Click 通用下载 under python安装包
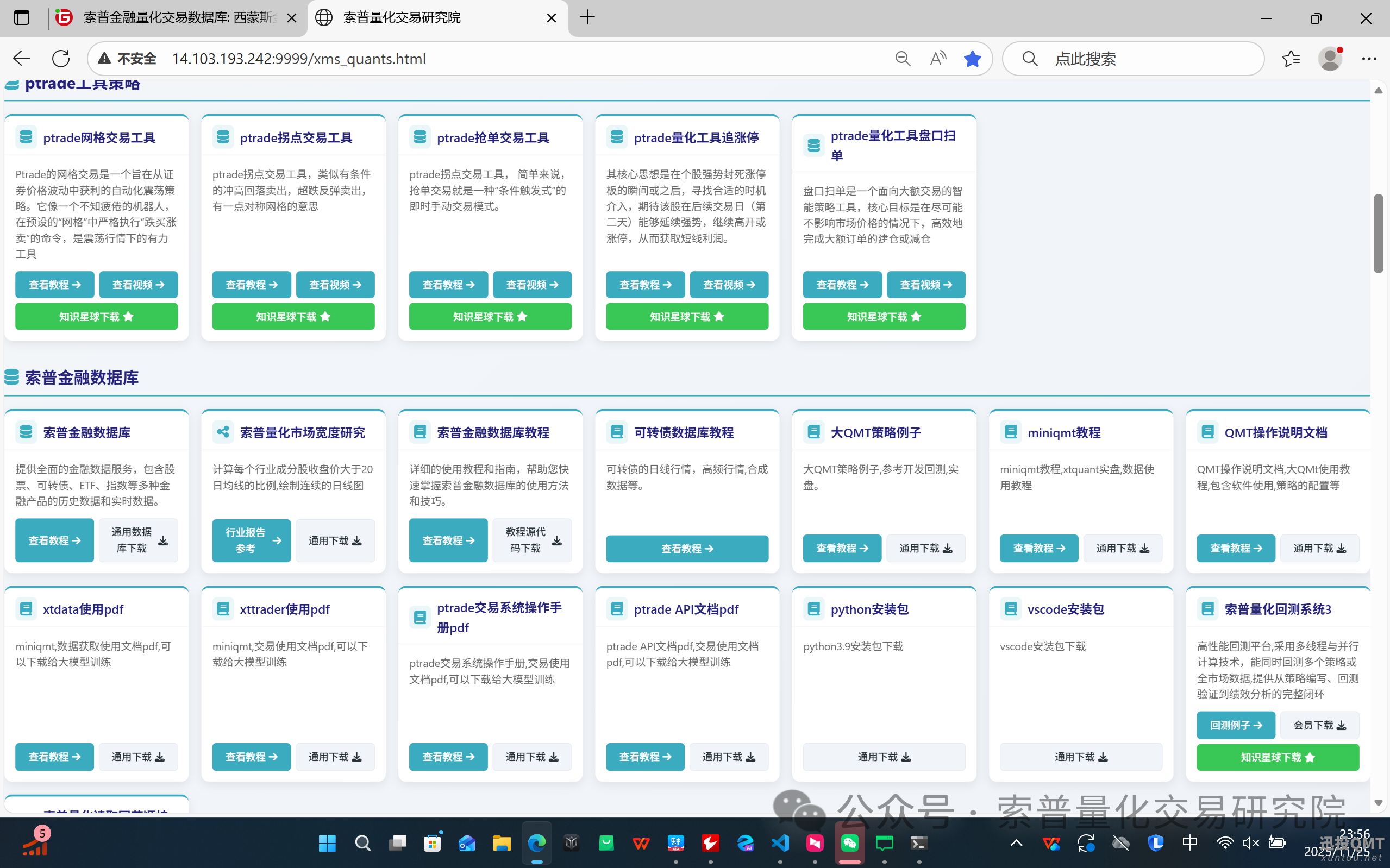 point(884,757)
